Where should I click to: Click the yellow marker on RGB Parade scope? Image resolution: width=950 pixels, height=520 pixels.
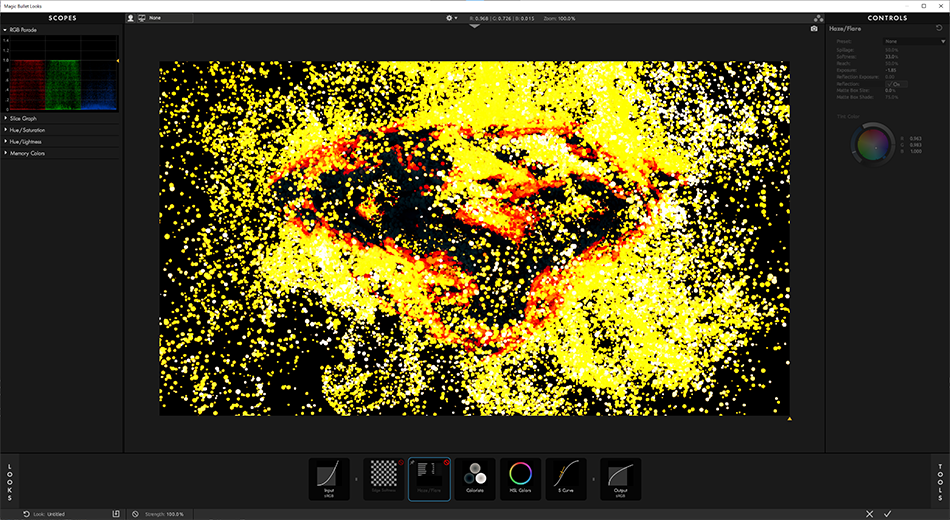pyautogui.click(x=118, y=61)
